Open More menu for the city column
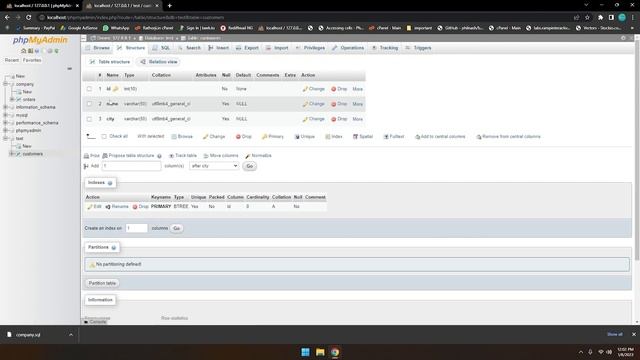Screen dimensions: 640x360 [358, 119]
